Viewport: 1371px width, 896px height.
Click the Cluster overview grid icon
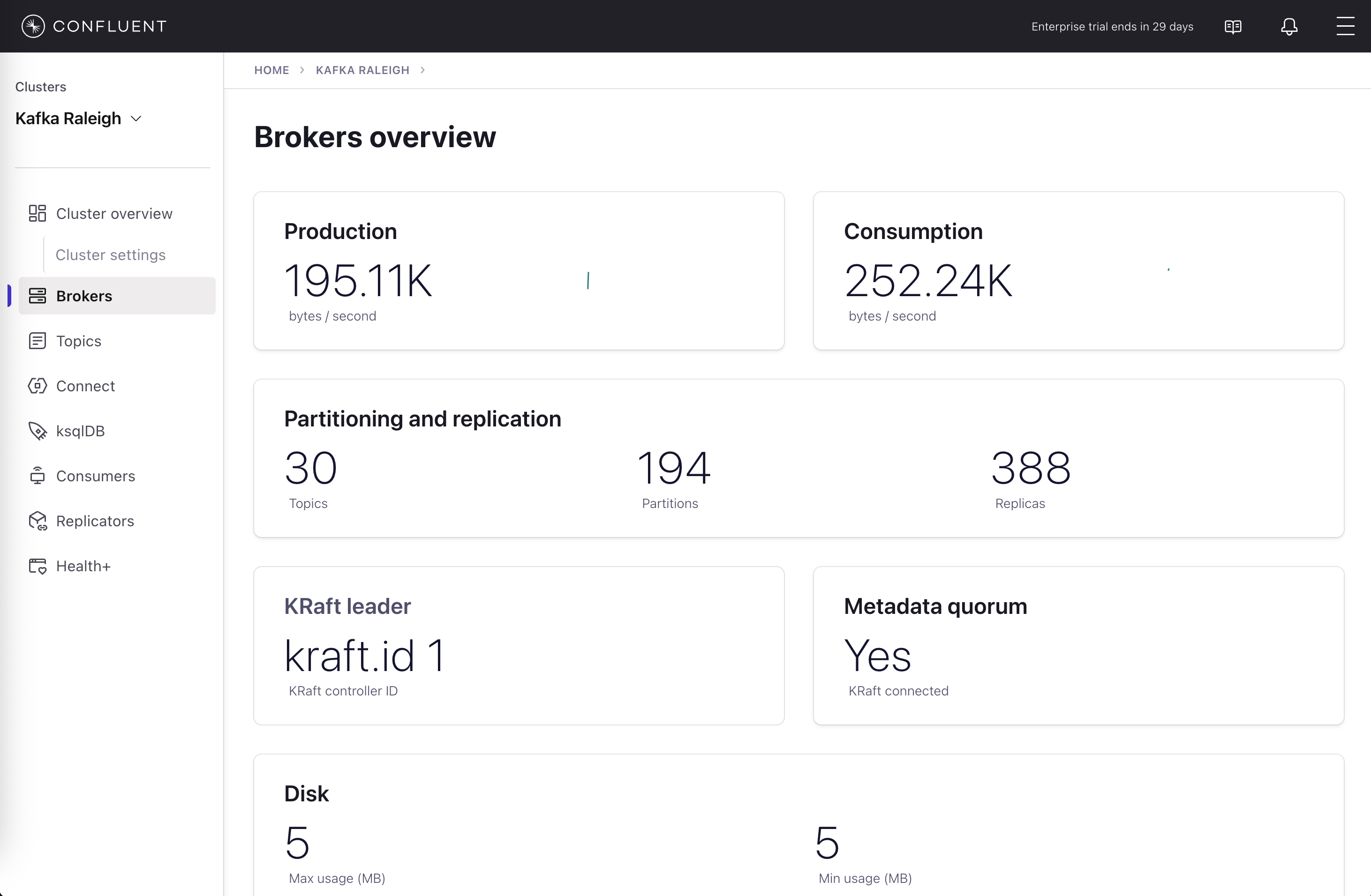tap(38, 214)
